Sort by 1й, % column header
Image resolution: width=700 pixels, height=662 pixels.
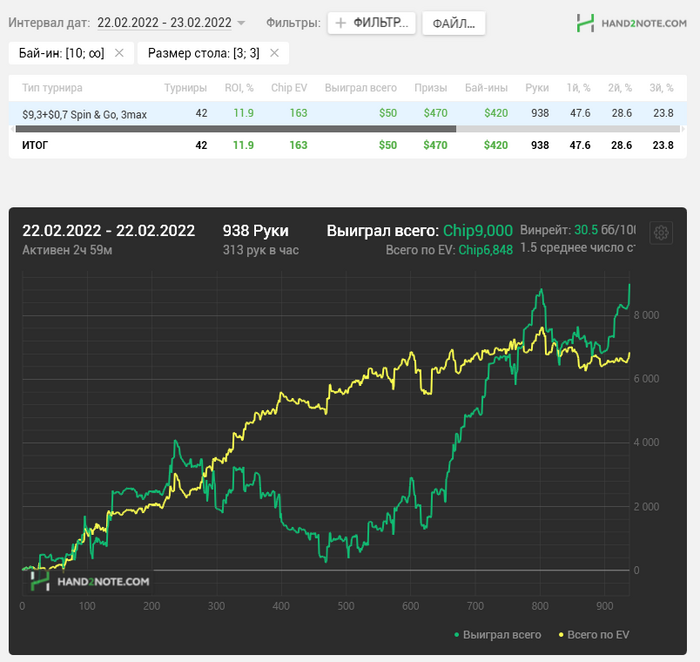tap(579, 88)
